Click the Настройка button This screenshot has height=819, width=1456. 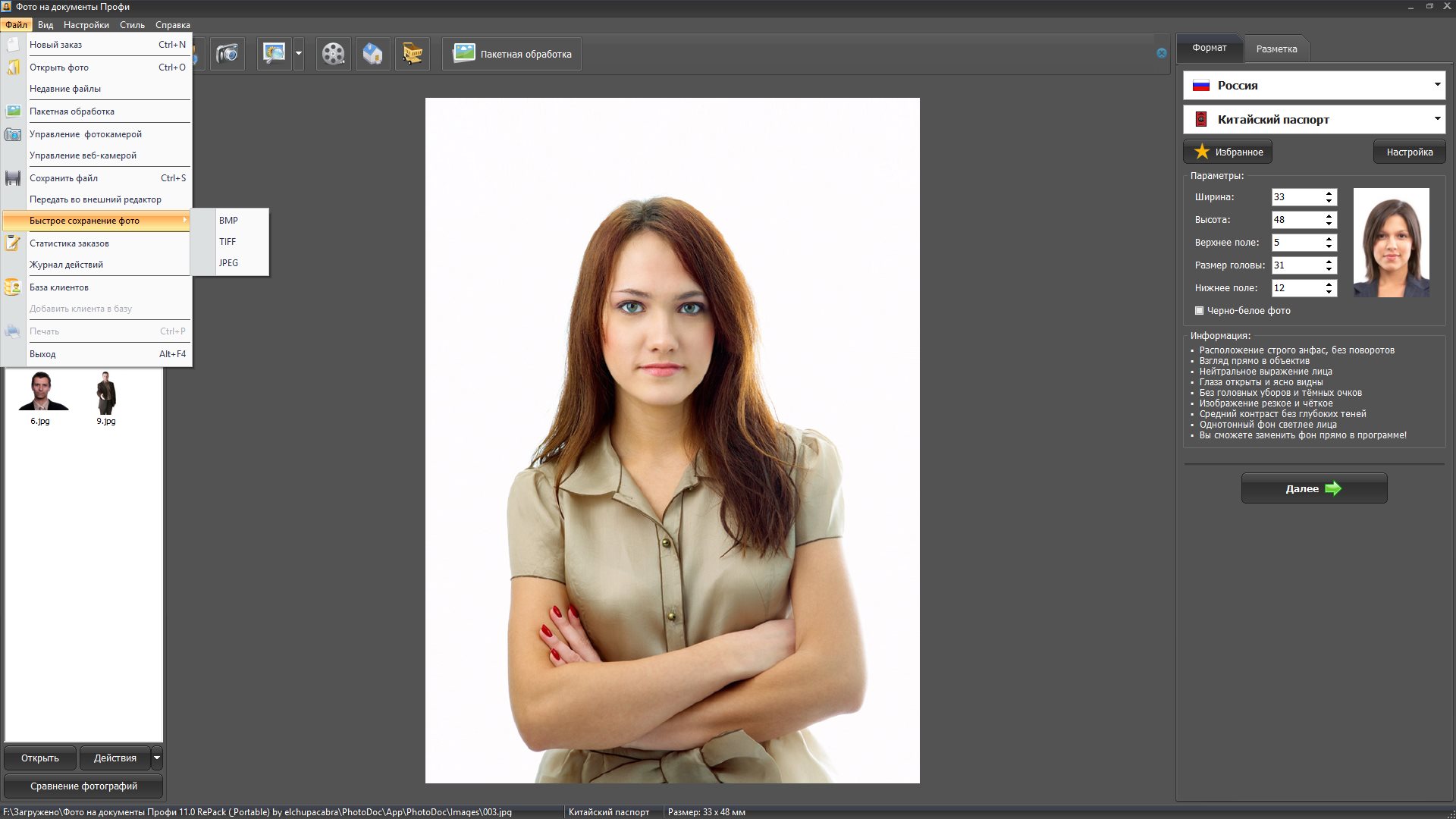coord(1409,152)
